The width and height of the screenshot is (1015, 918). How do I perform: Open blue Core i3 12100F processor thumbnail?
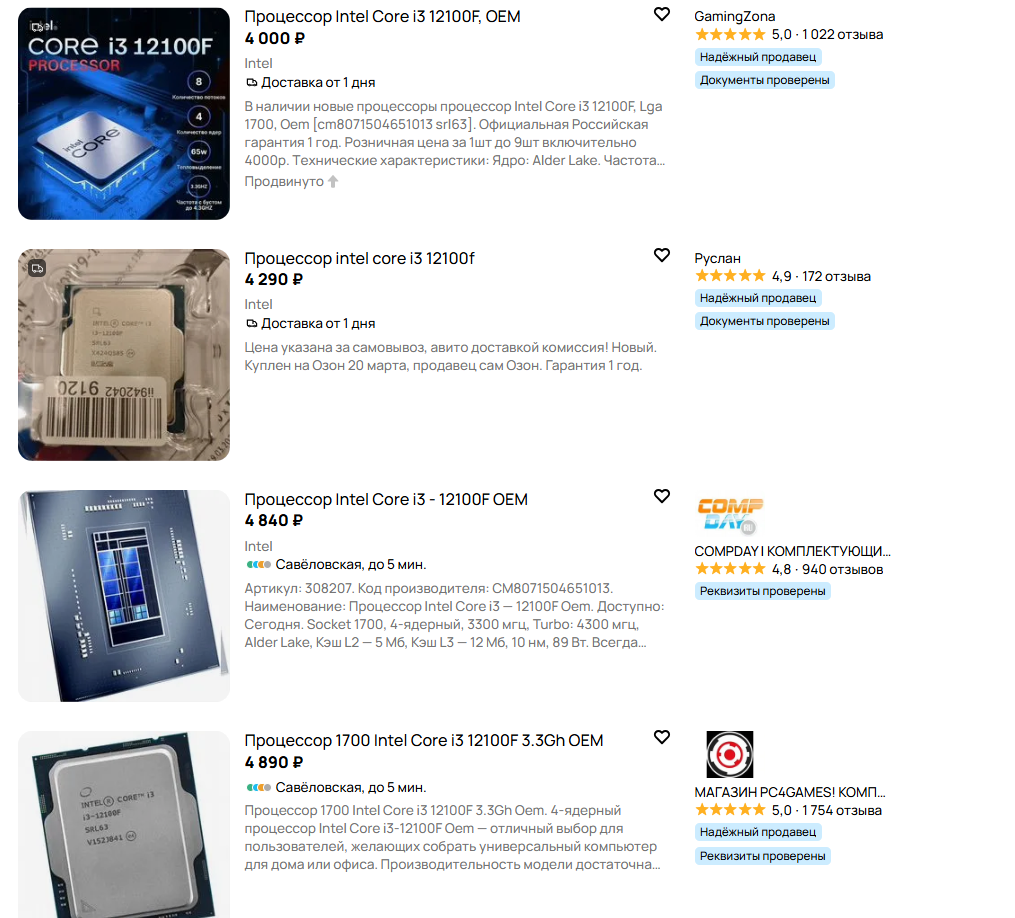124,114
